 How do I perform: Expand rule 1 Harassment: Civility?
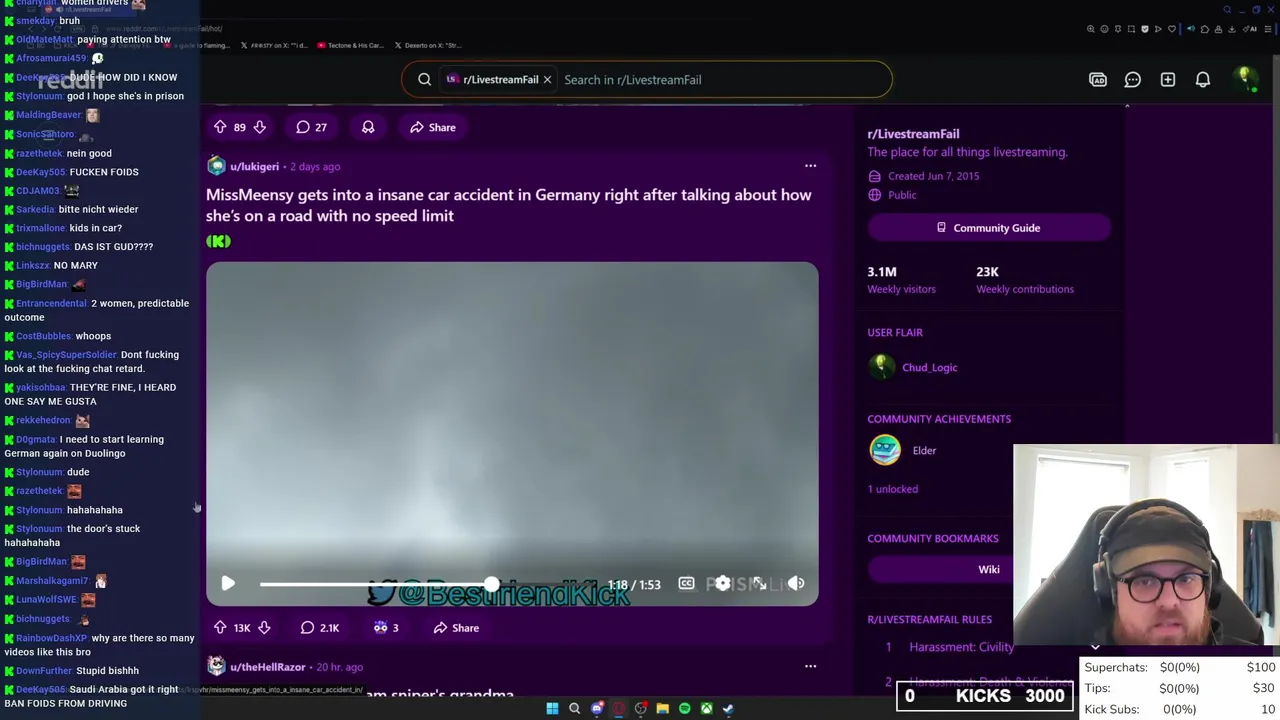962,647
